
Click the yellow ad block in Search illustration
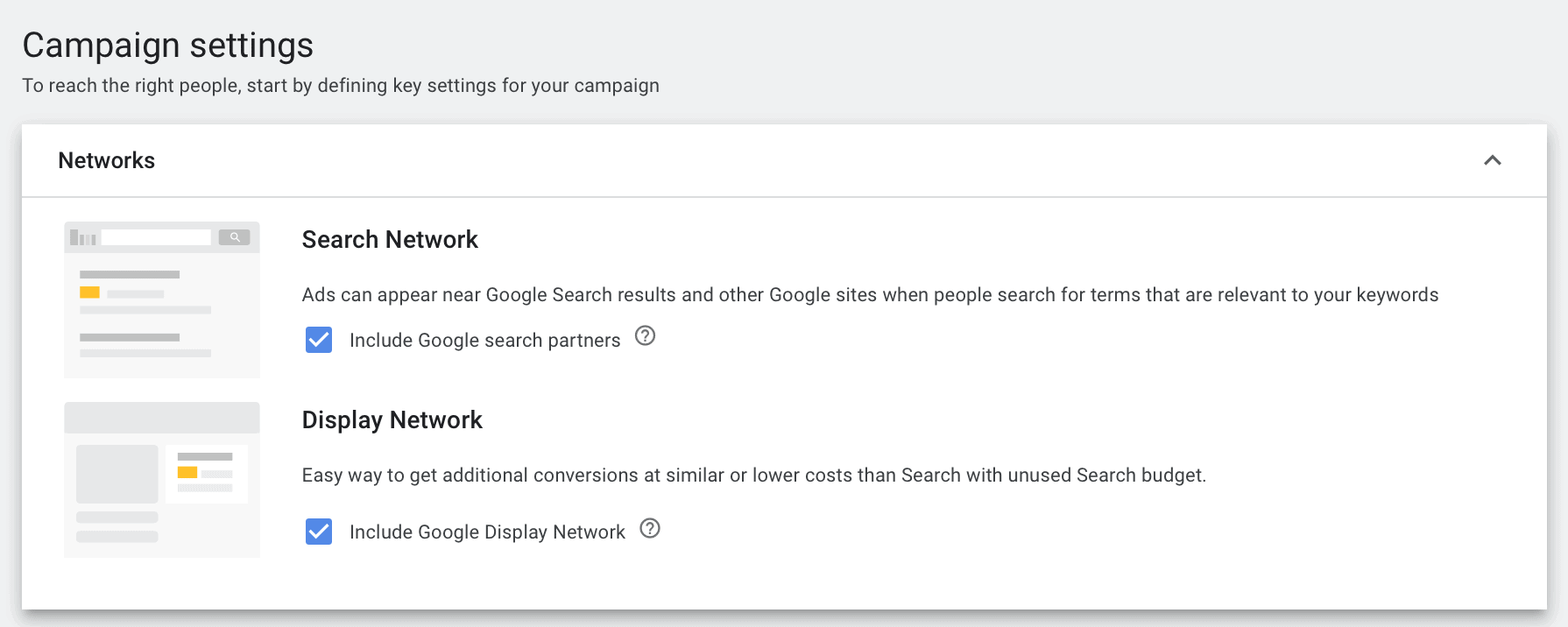tap(89, 292)
